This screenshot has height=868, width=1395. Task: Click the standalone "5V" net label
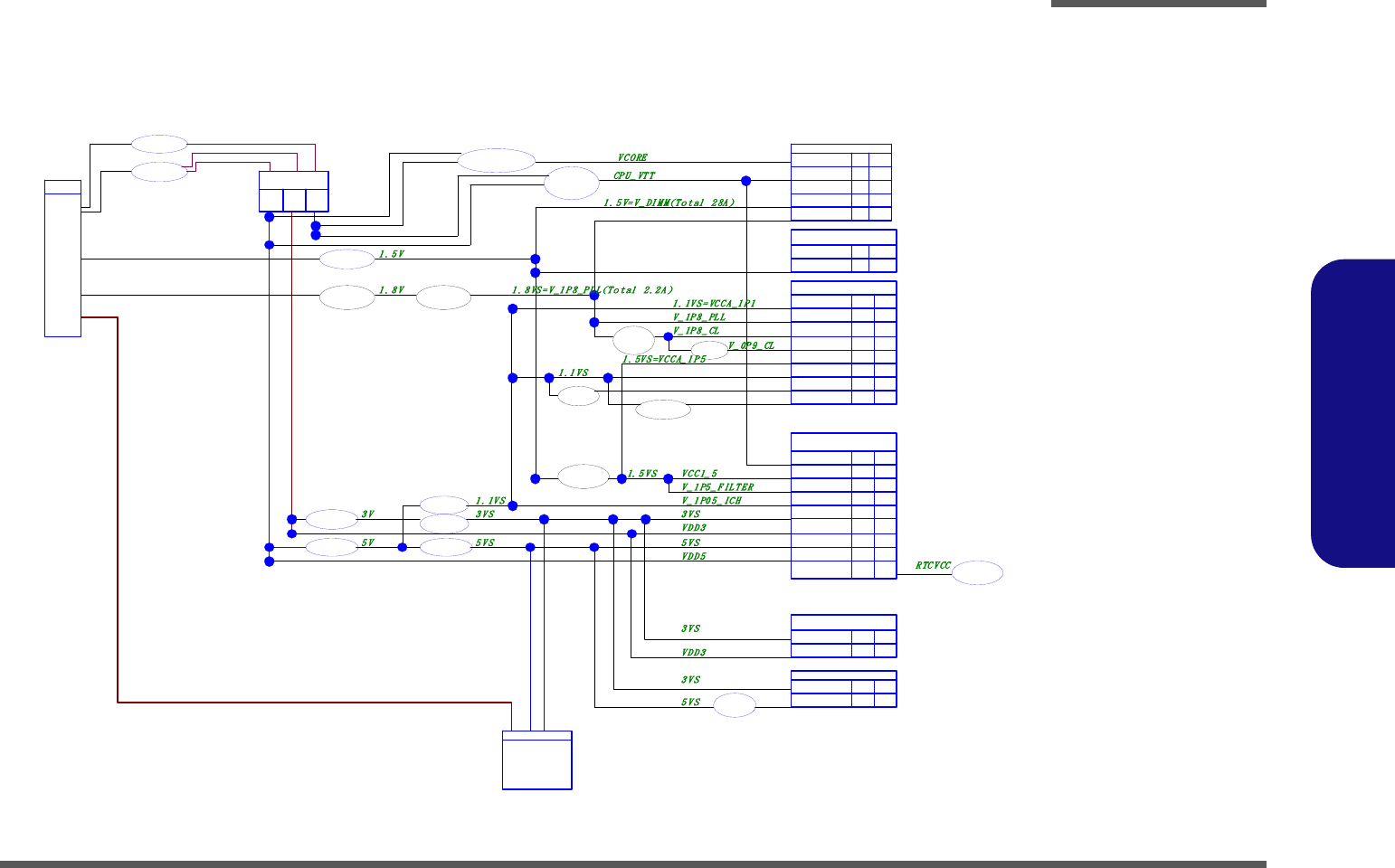(x=367, y=543)
